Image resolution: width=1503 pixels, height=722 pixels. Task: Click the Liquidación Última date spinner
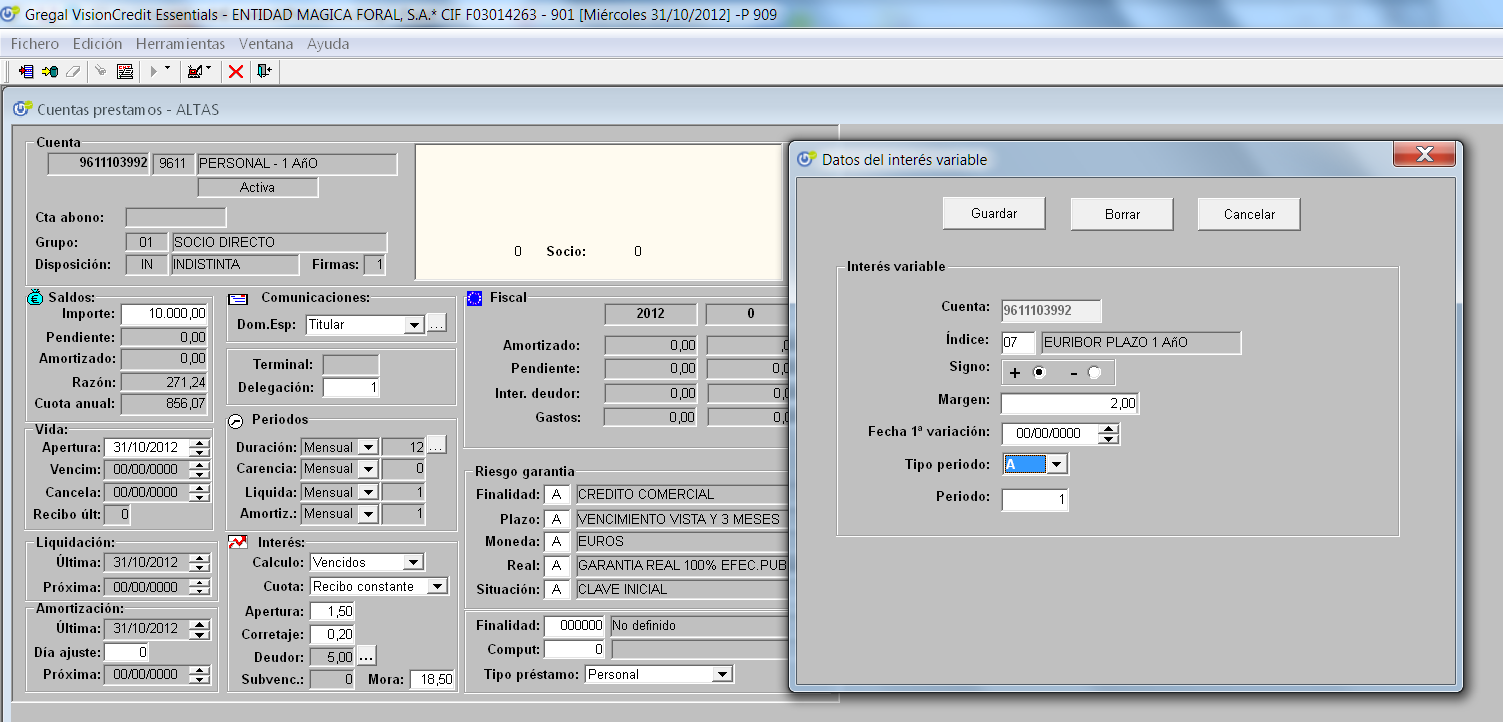[x=200, y=562]
